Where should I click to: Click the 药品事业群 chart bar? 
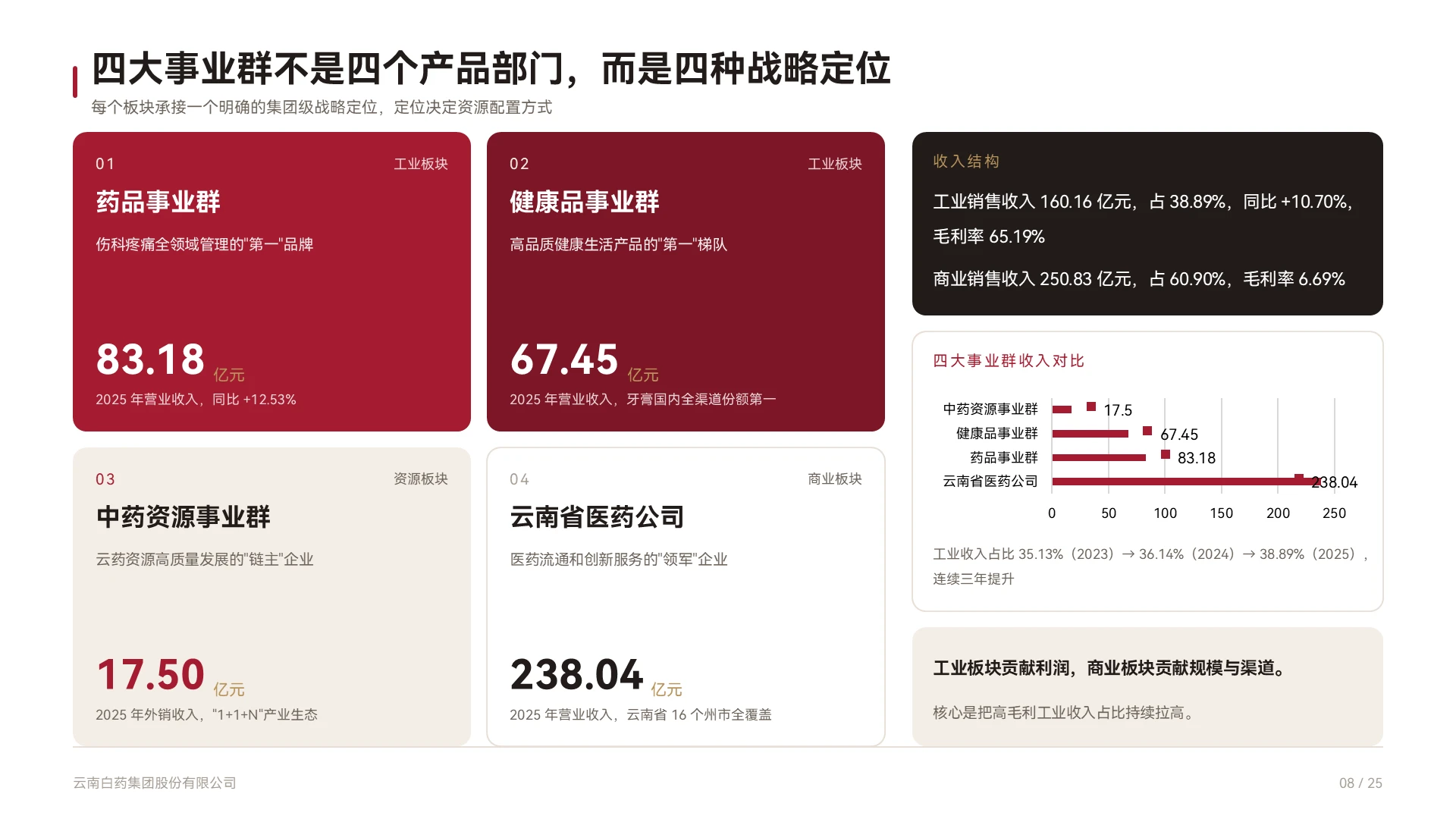[x=1099, y=457]
